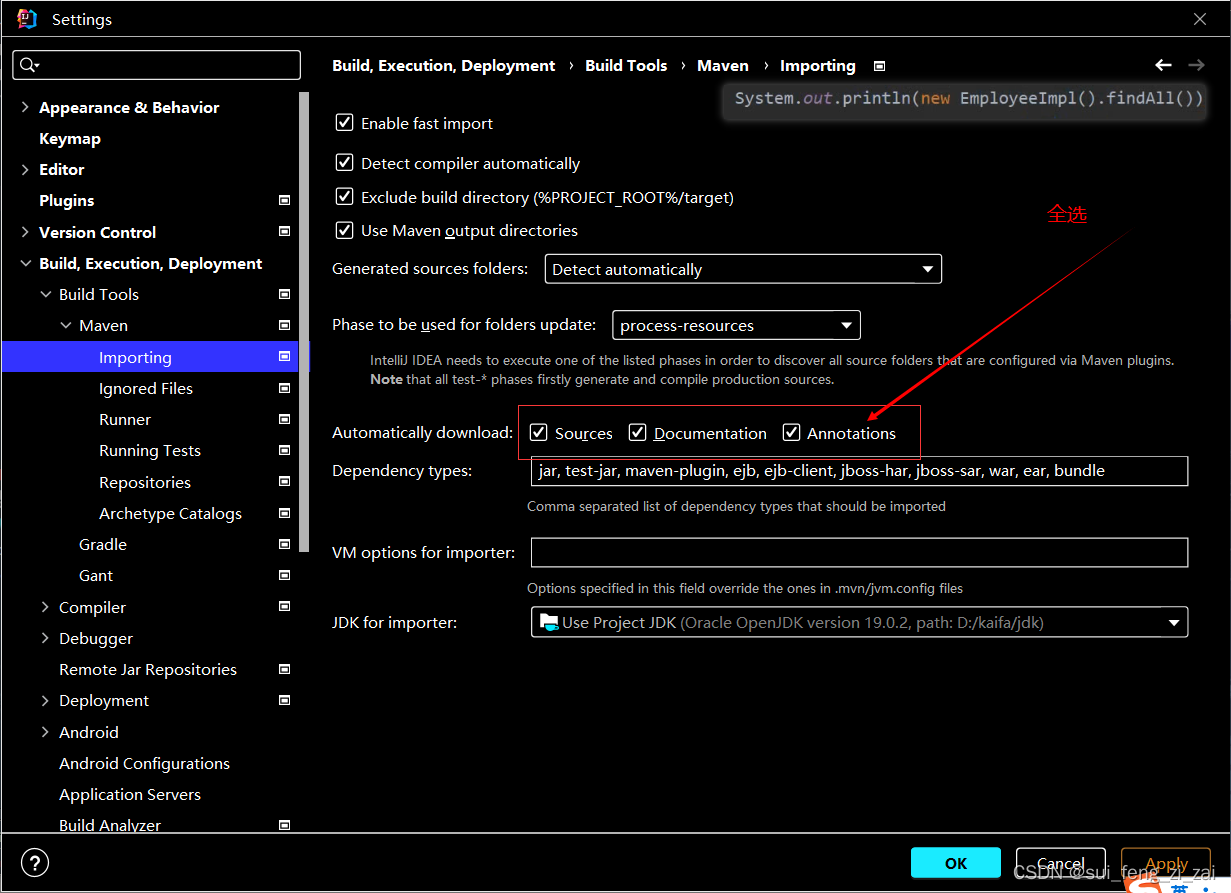1231x893 pixels.
Task: Collapse the Maven node
Action: point(66,325)
